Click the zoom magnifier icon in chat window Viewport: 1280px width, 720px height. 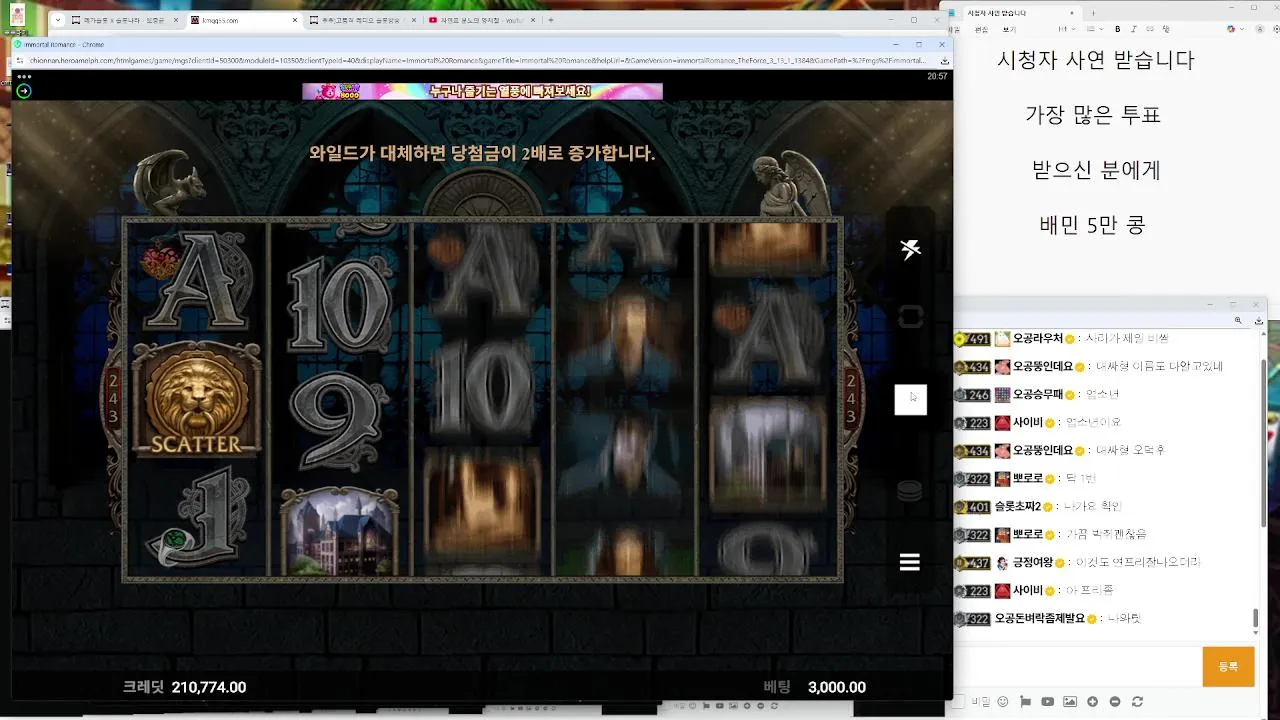pyautogui.click(x=1238, y=320)
